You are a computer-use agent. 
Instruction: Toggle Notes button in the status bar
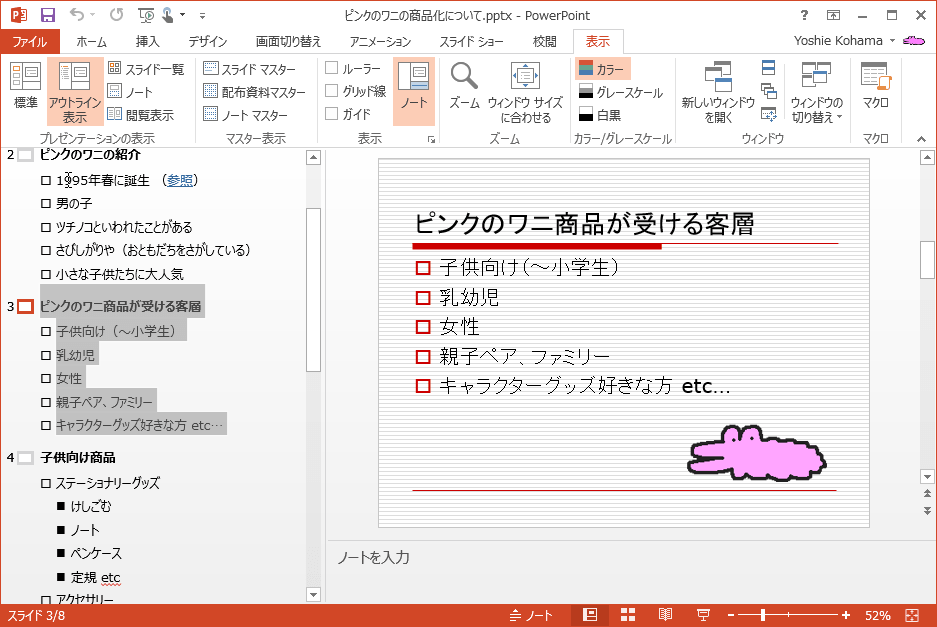pos(531,615)
